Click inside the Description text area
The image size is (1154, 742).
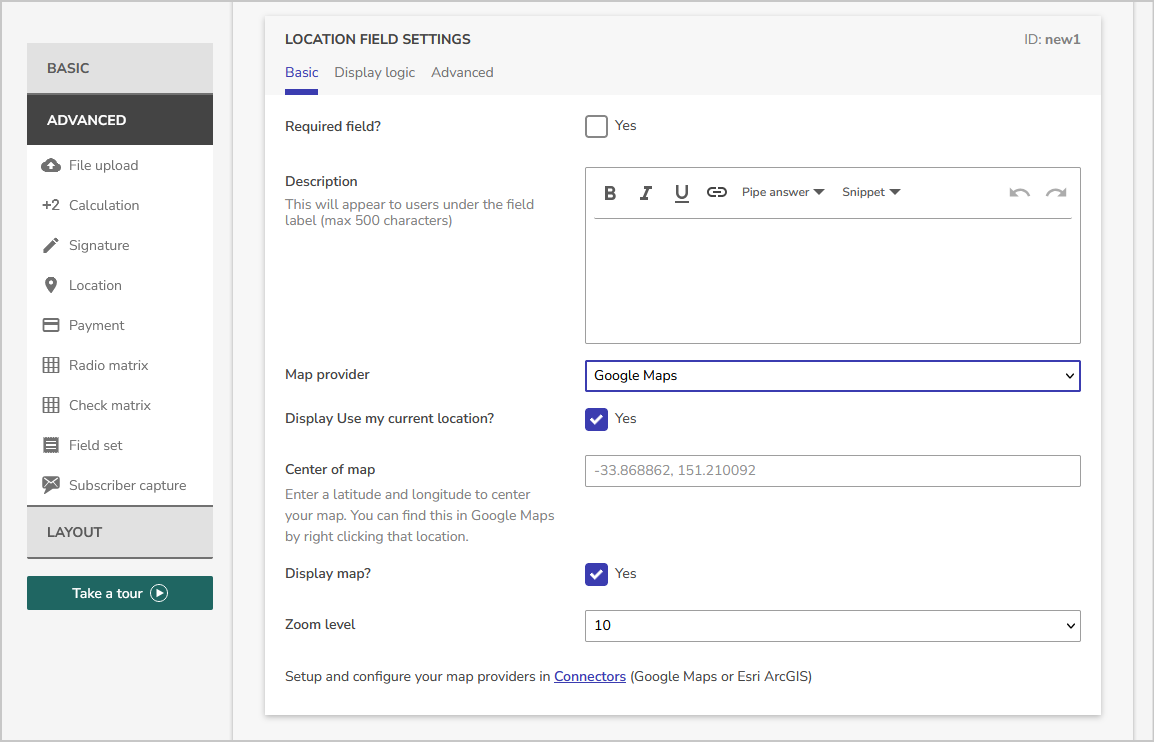832,280
